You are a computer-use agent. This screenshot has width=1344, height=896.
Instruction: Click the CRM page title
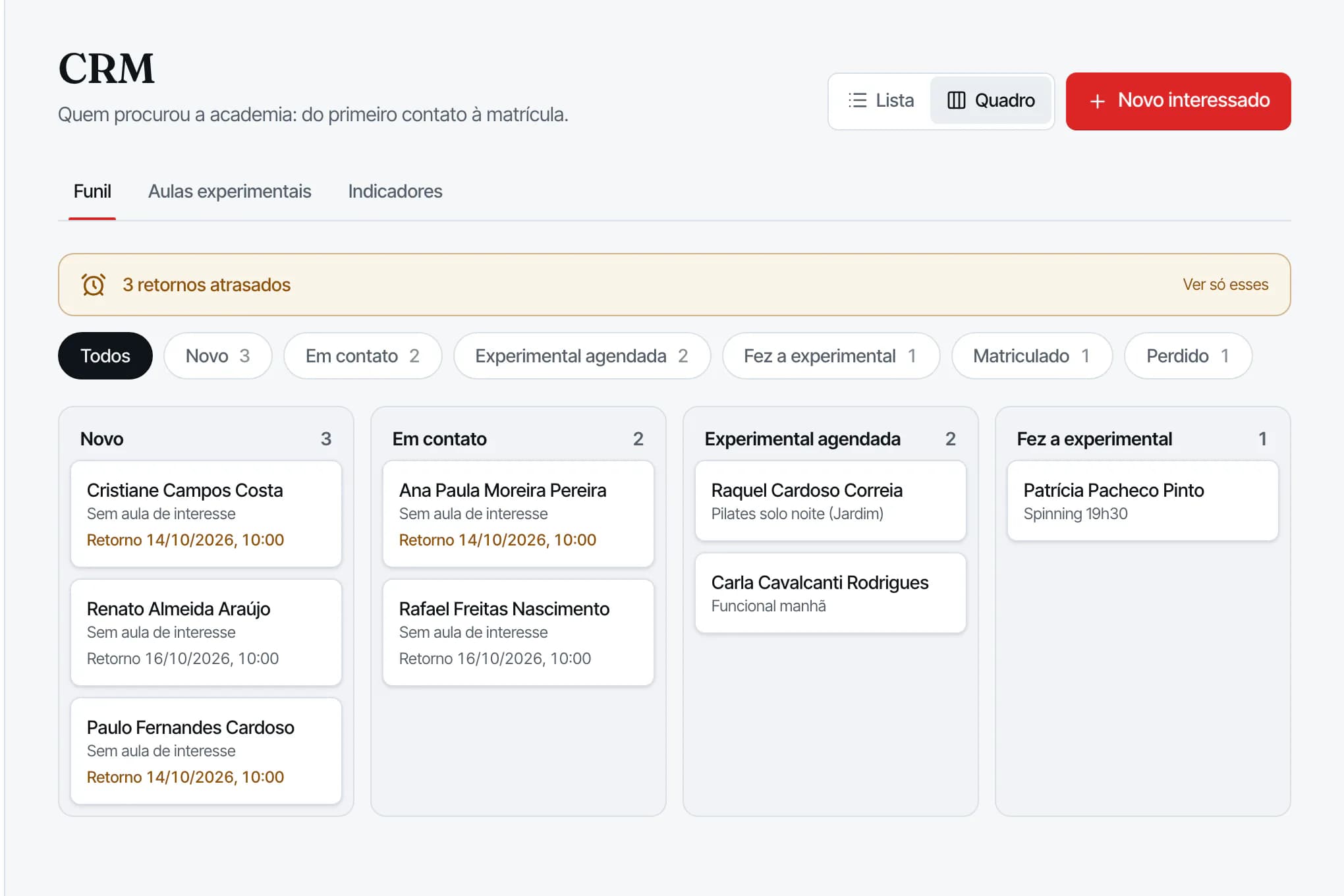[x=106, y=69]
